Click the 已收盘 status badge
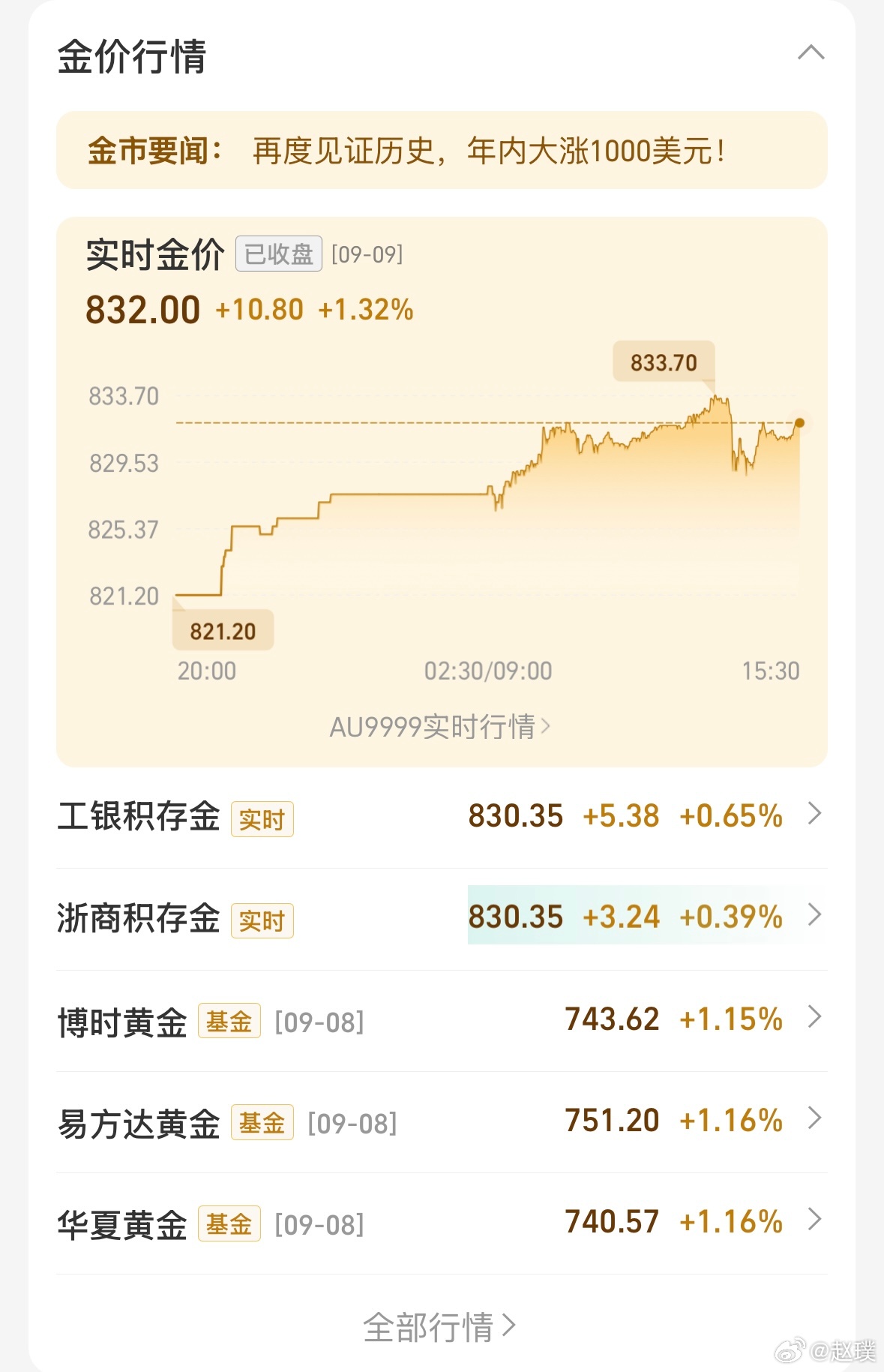This screenshot has width=884, height=1372. pyautogui.click(x=279, y=254)
